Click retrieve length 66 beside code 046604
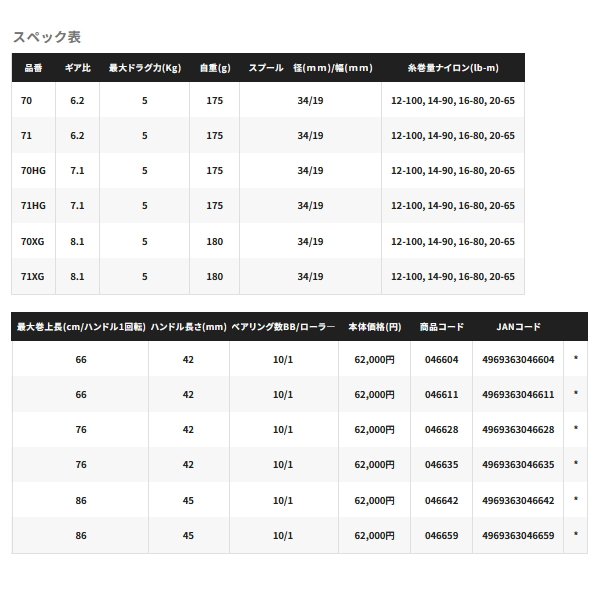This screenshot has height=600, width=600. pos(81,360)
